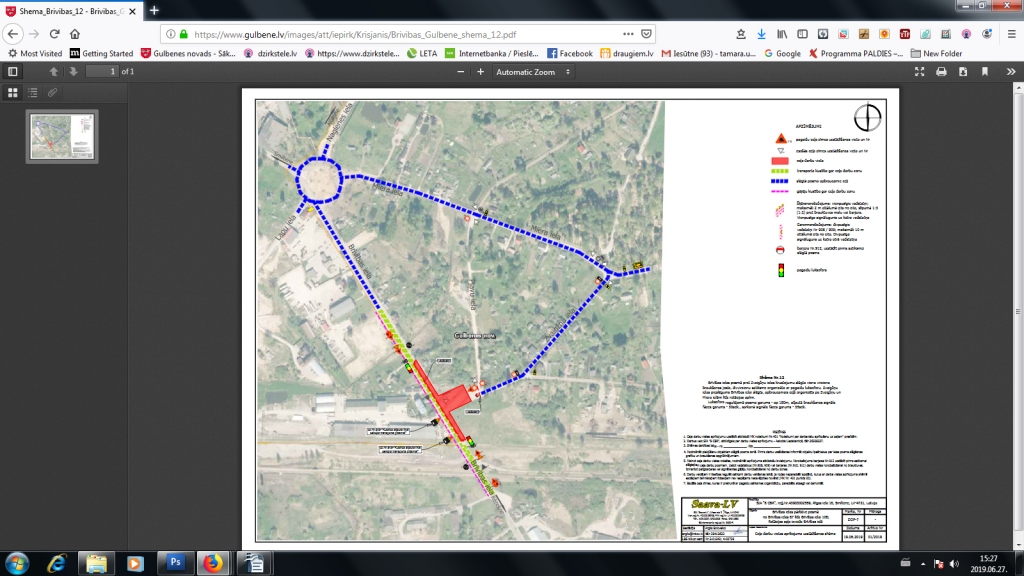This screenshot has height=576, width=1024.
Task: Show the document outline view
Action: coord(33,92)
